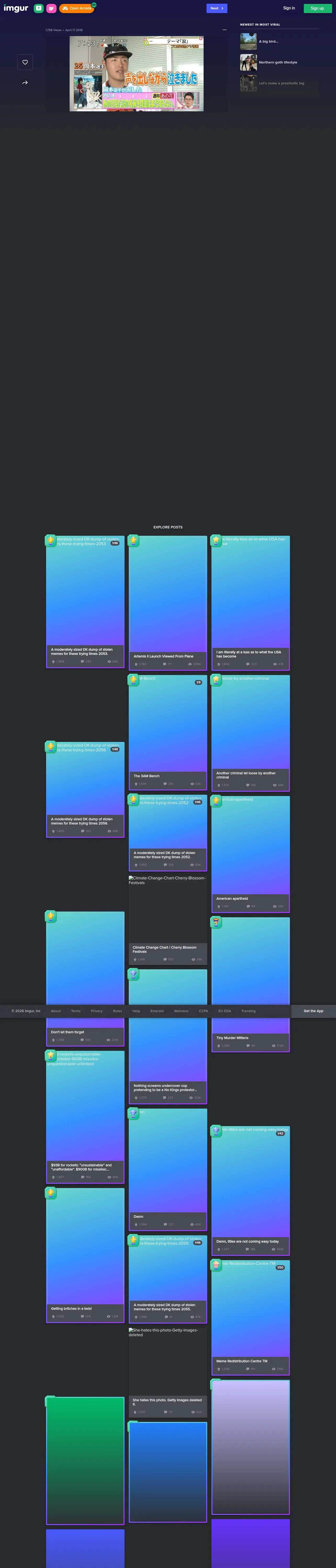Open Rules in the footer

pyautogui.click(x=118, y=1011)
